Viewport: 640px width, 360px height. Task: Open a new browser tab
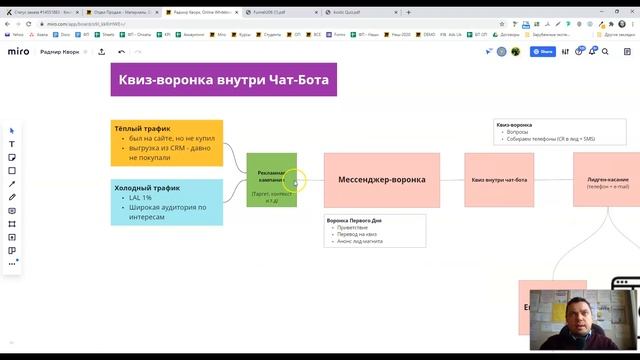[409, 12]
